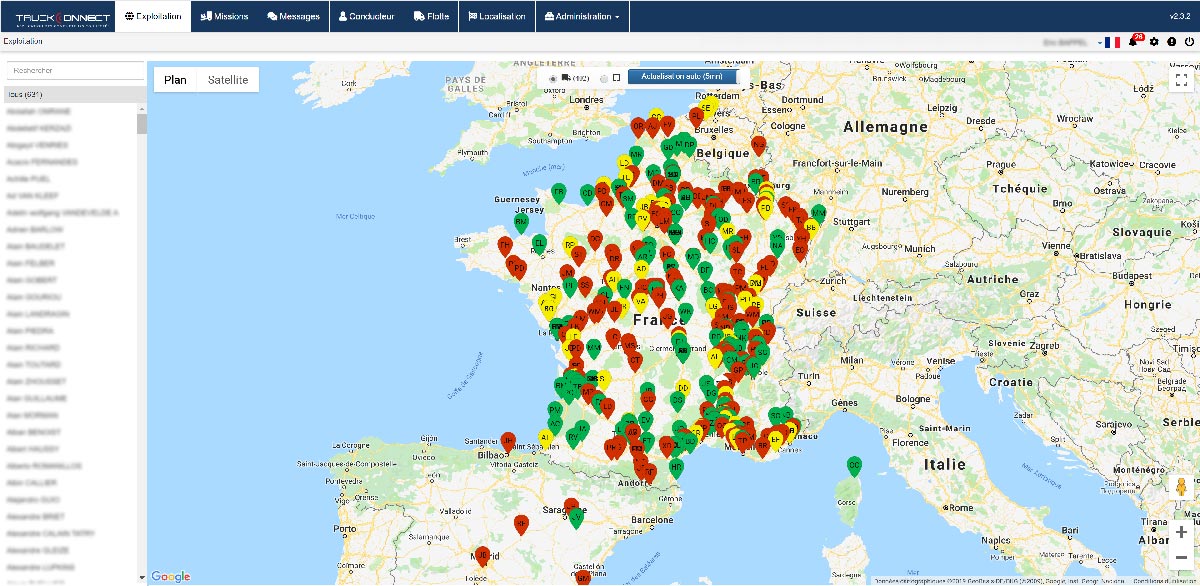Log out using the power icon
This screenshot has width=1200, height=586.
pos(1189,42)
